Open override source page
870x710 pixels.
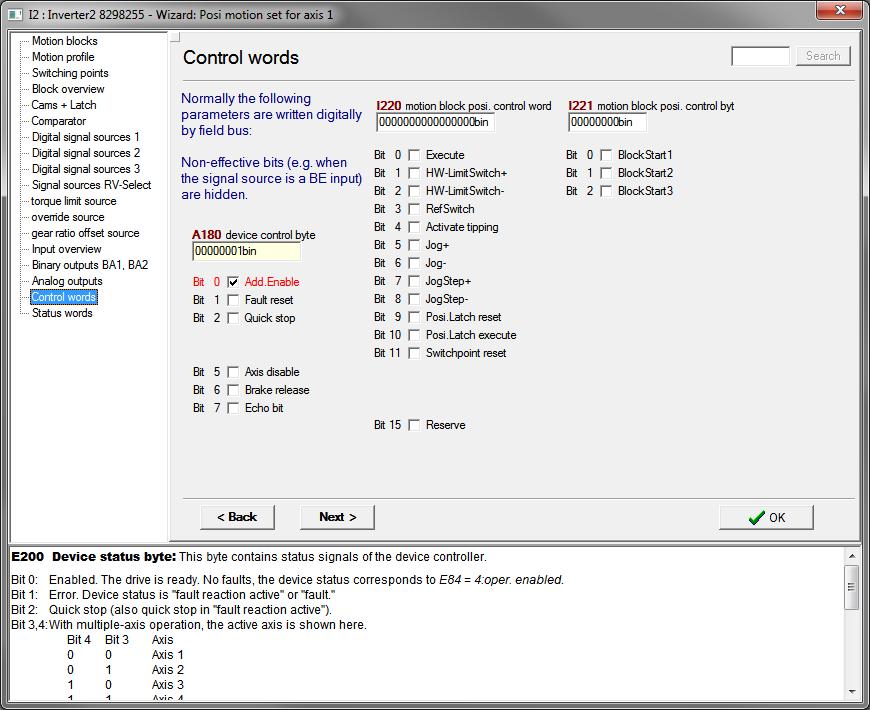click(67, 217)
